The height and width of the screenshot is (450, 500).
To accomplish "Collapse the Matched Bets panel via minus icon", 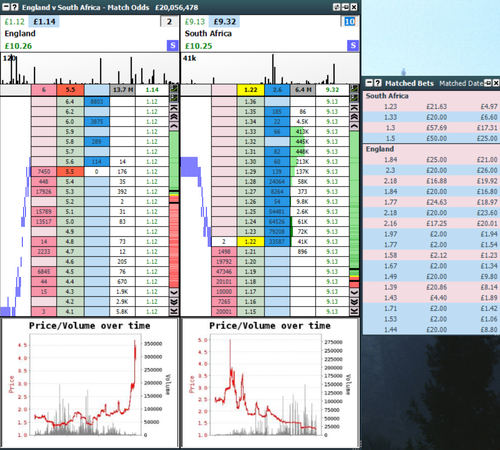I will pos(369,83).
